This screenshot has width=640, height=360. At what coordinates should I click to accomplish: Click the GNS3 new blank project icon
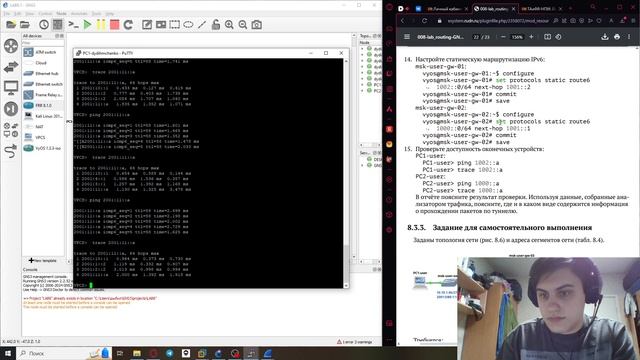(x=11, y=25)
